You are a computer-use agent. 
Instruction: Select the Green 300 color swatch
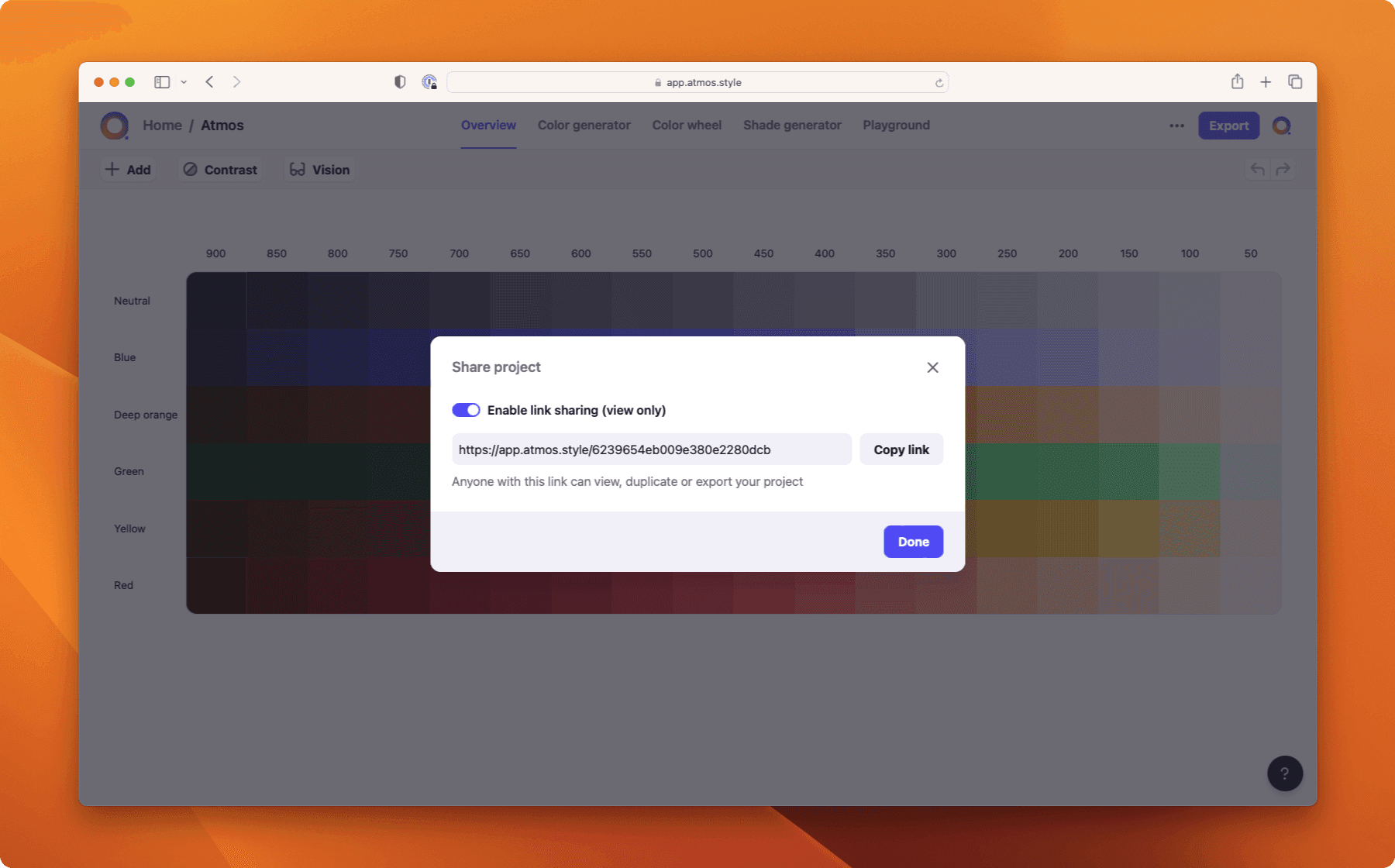pos(945,470)
